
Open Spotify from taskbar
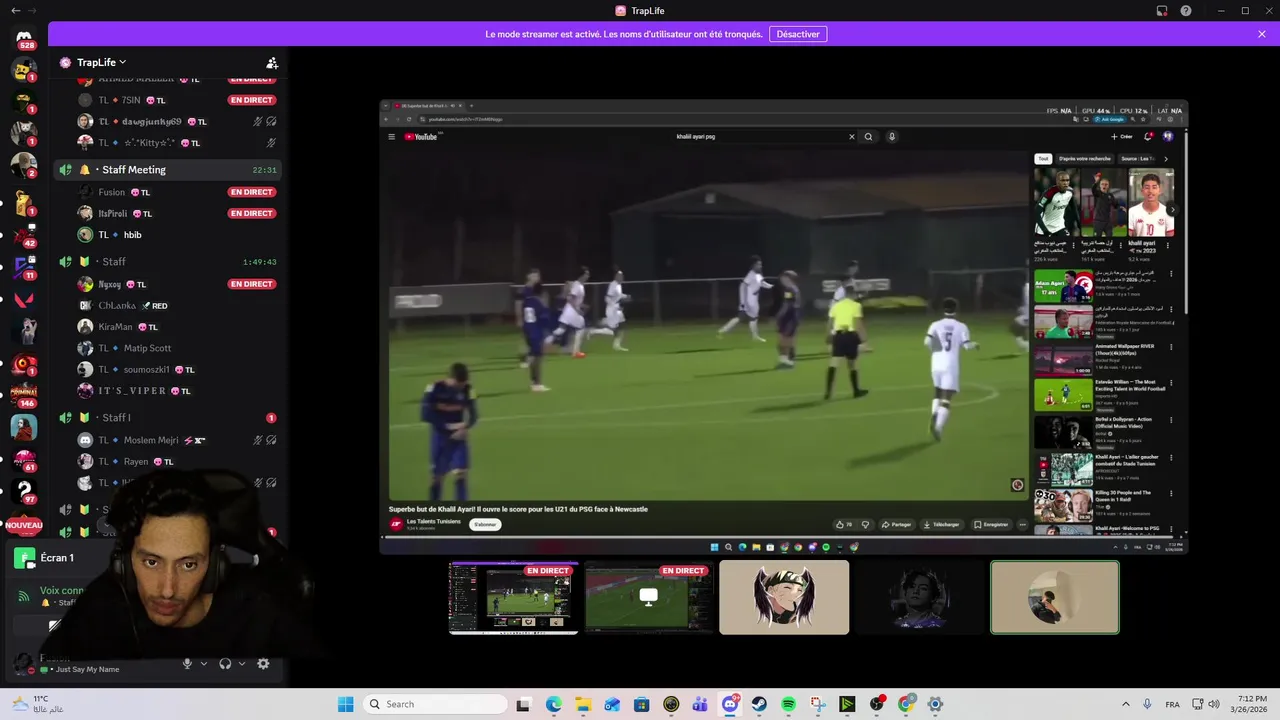pyautogui.click(x=788, y=704)
